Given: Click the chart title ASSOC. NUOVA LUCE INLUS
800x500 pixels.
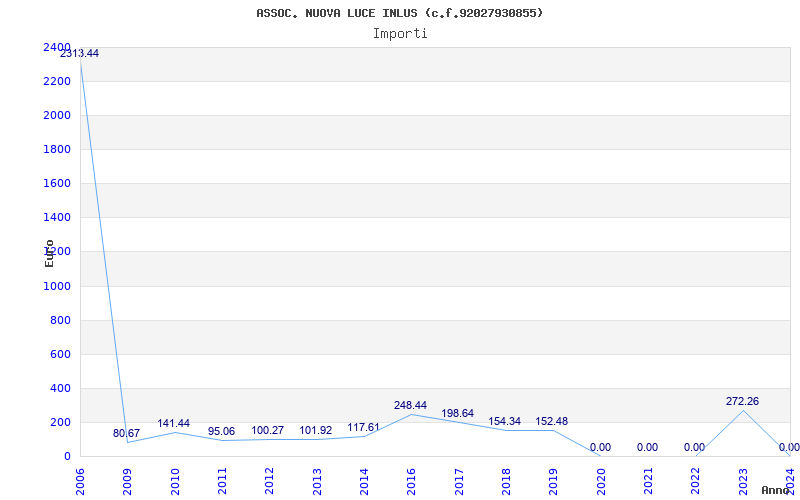Looking at the screenshot, I should click(399, 13).
